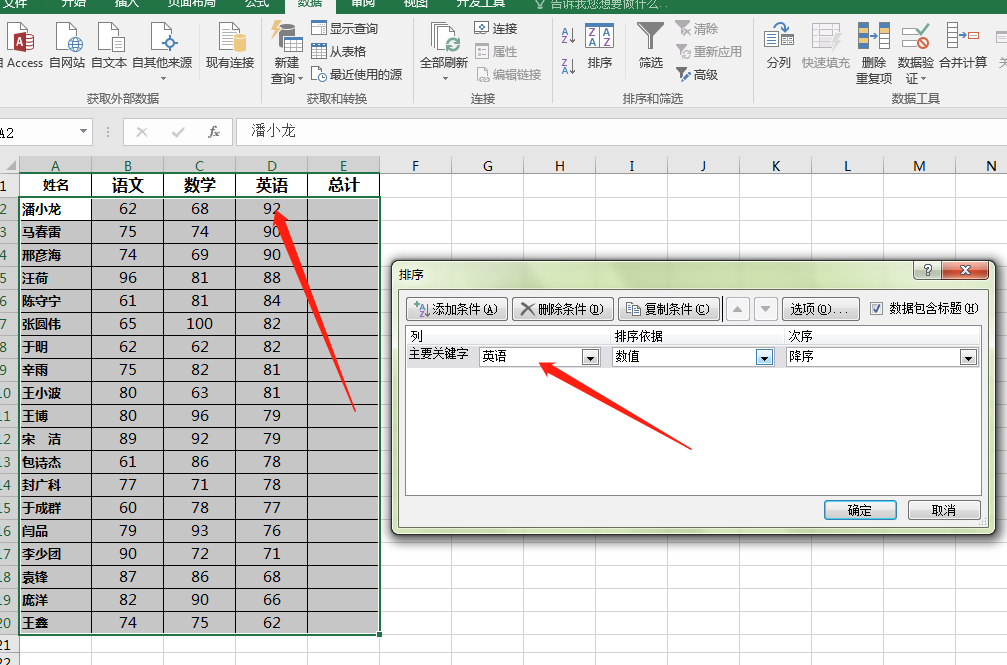Click 全部刷新 refresh all button
This screenshot has height=665, width=1007.
pos(444,51)
